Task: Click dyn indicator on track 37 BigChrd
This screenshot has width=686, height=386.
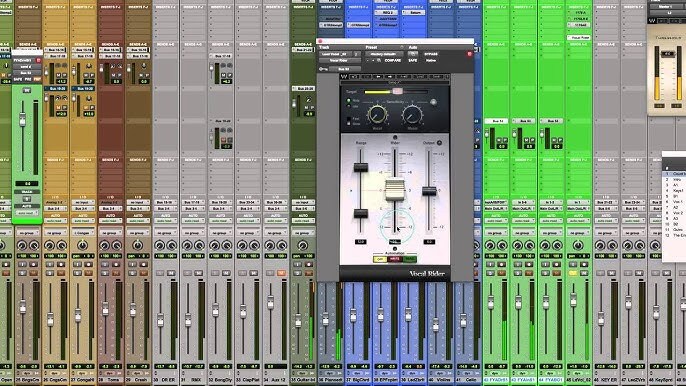Action: [x=358, y=373]
